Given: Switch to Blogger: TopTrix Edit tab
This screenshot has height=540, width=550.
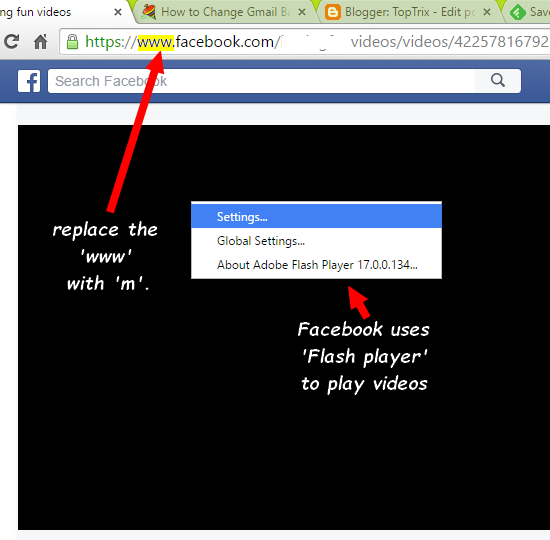Looking at the screenshot, I should click(x=410, y=12).
